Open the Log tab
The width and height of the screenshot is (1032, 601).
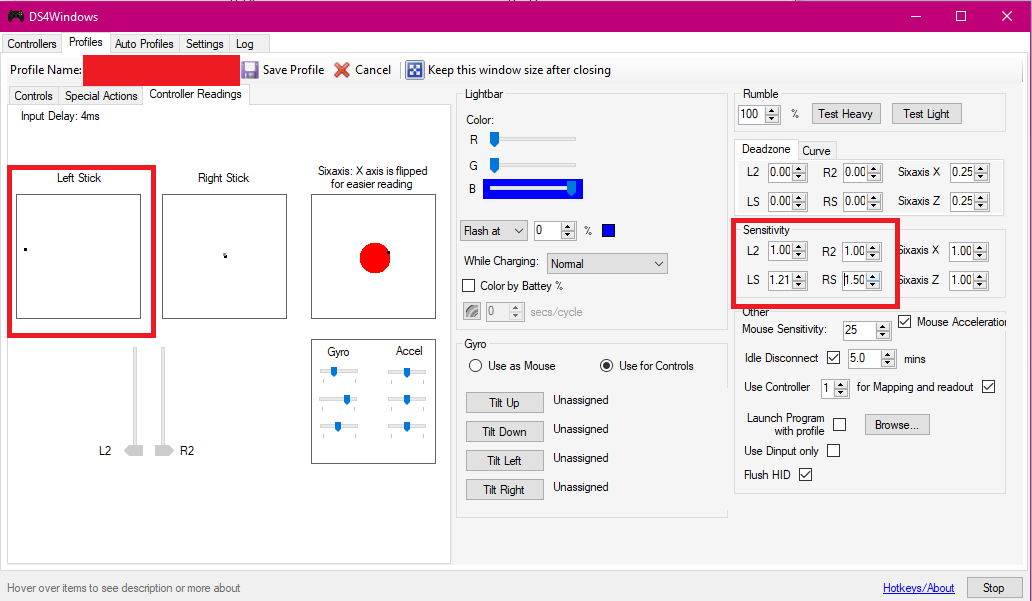[x=245, y=44]
